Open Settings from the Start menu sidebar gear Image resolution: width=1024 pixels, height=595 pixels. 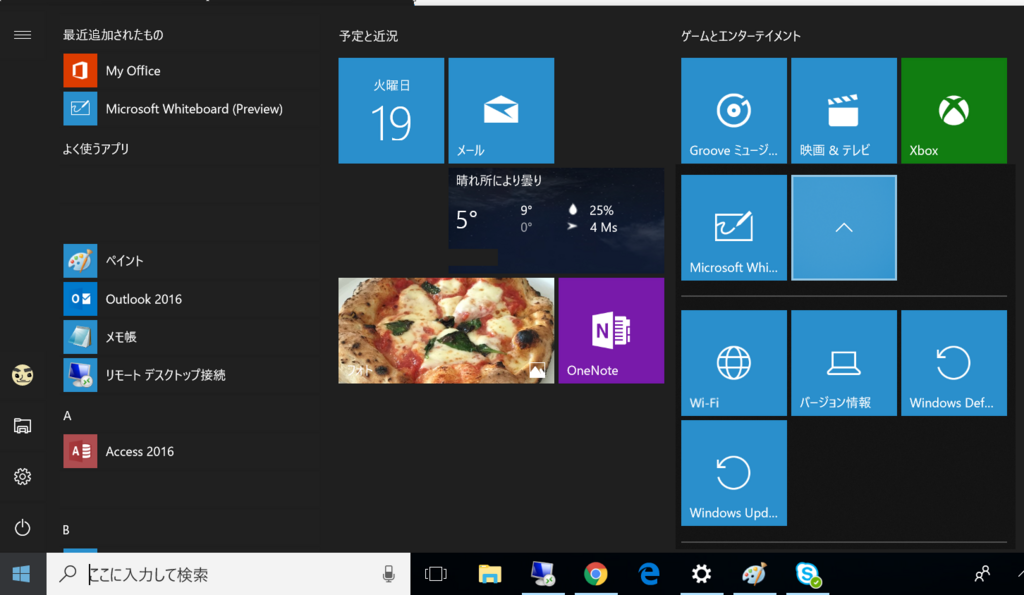click(22, 477)
